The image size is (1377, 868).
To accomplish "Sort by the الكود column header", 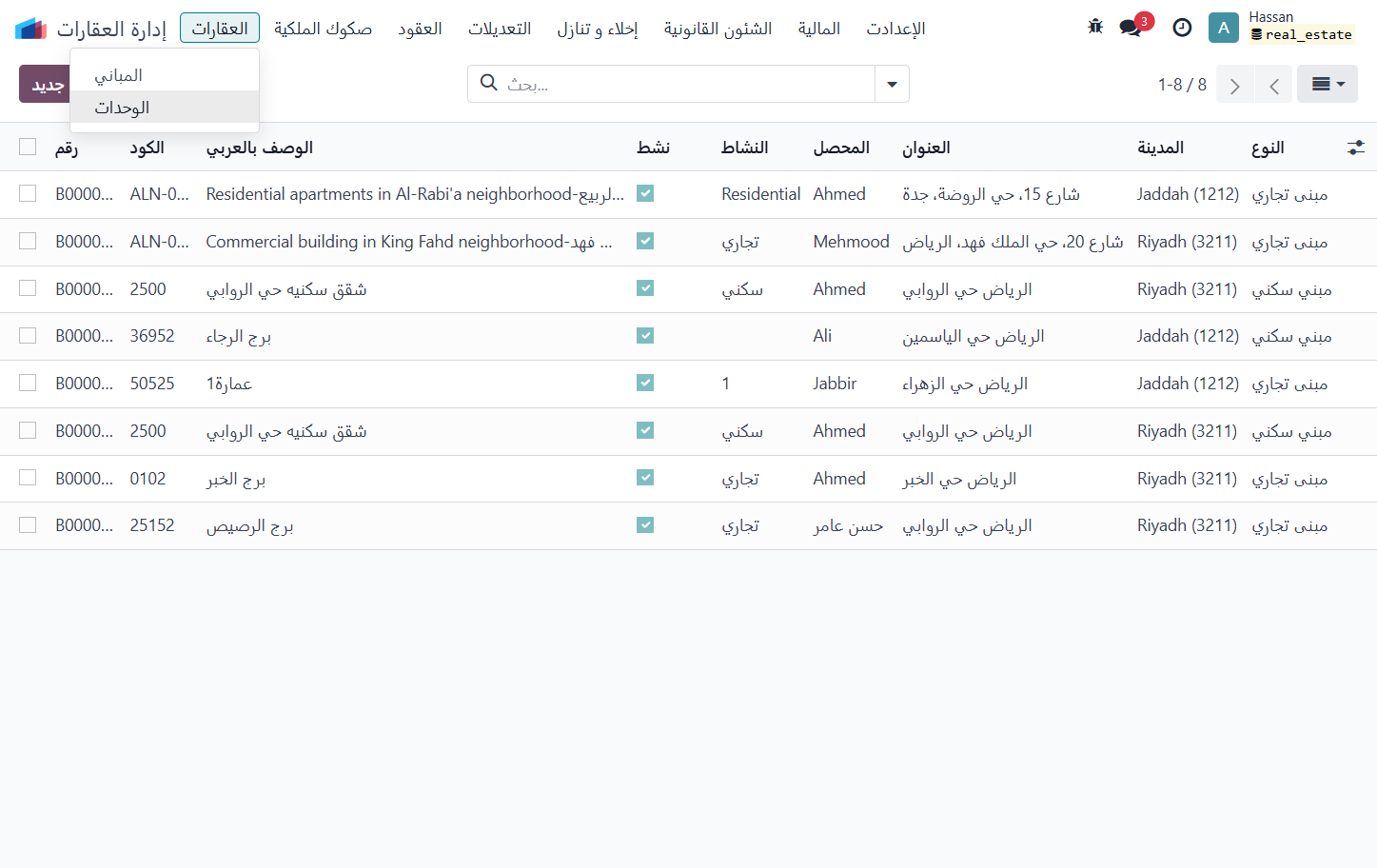I will coord(147,148).
